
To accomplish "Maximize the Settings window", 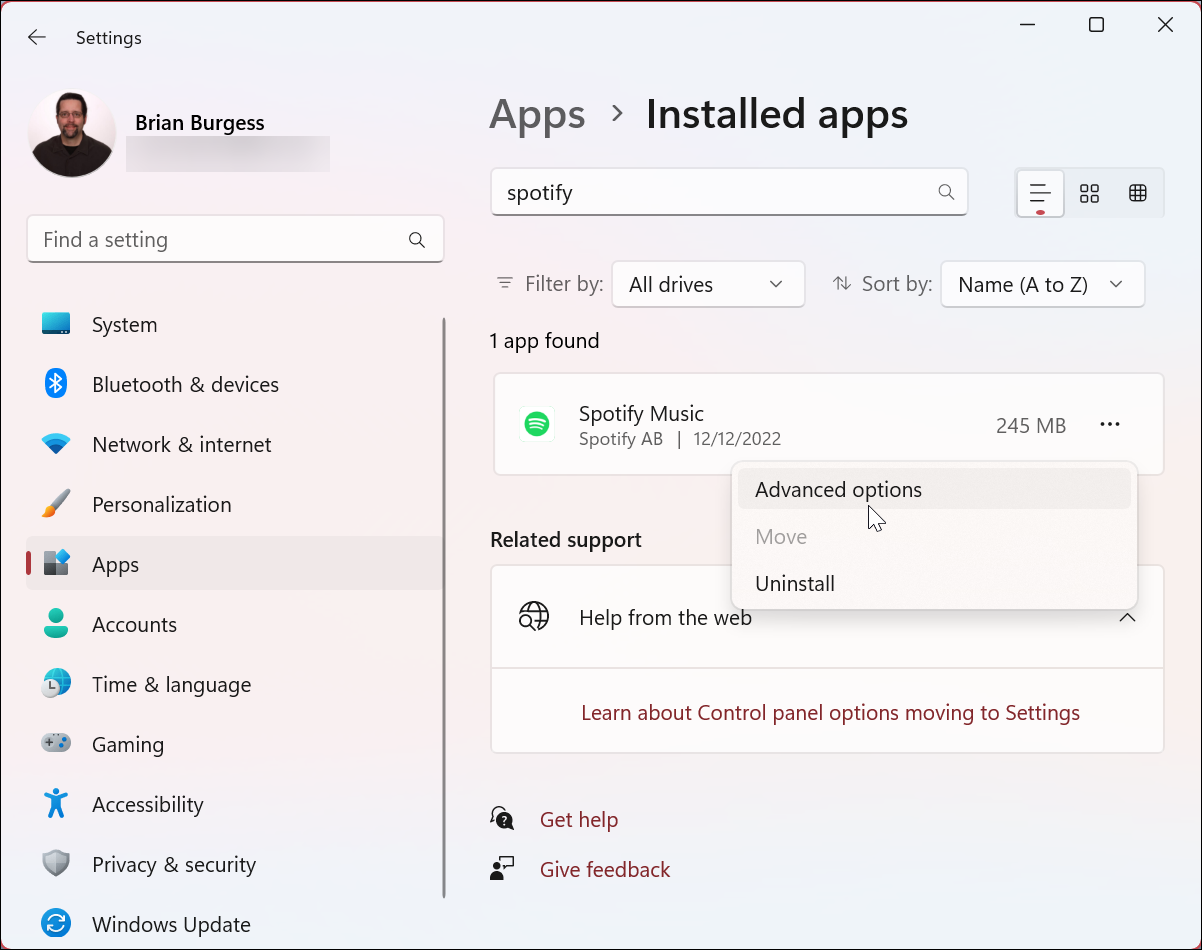I will pyautogui.click(x=1096, y=25).
